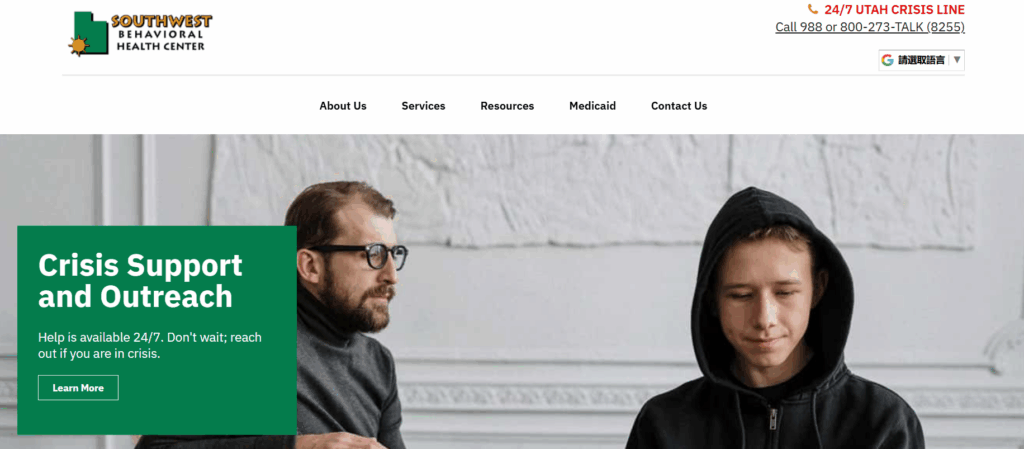Click the 24/7 UTAH CRISIS LINE heading
1024x449 pixels.
894,10
